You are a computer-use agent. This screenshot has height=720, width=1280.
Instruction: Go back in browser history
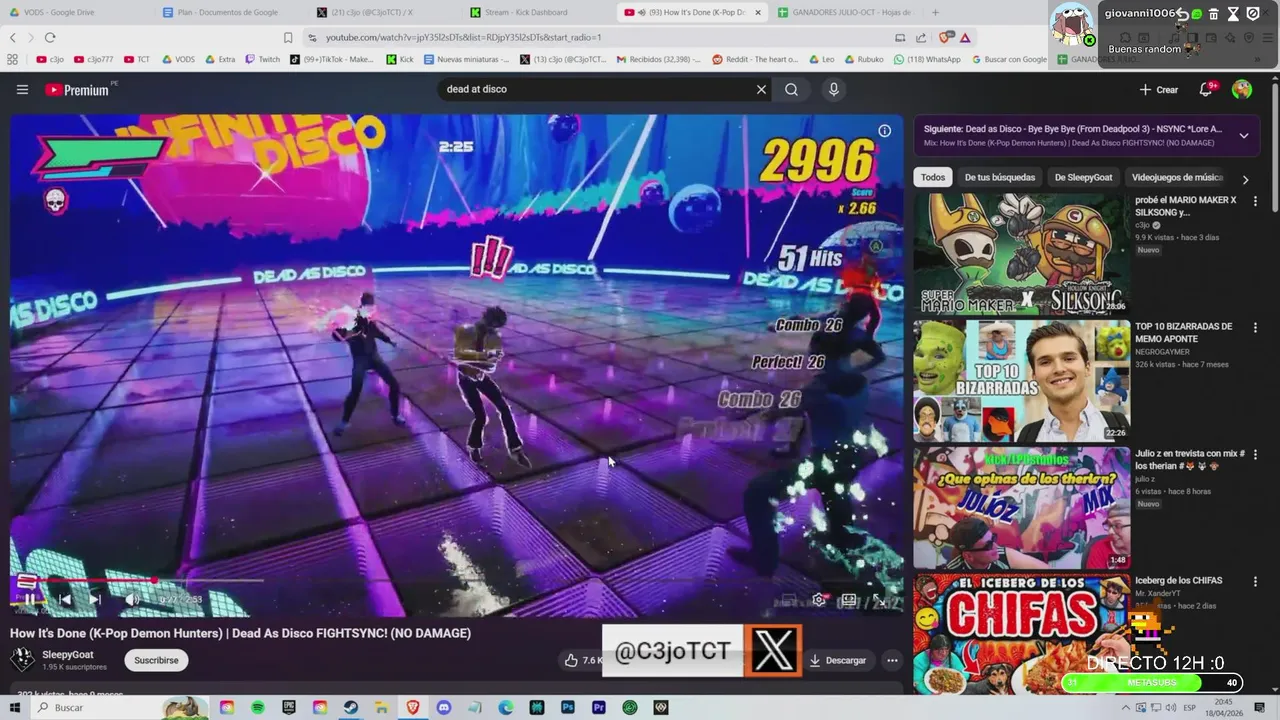click(x=13, y=37)
